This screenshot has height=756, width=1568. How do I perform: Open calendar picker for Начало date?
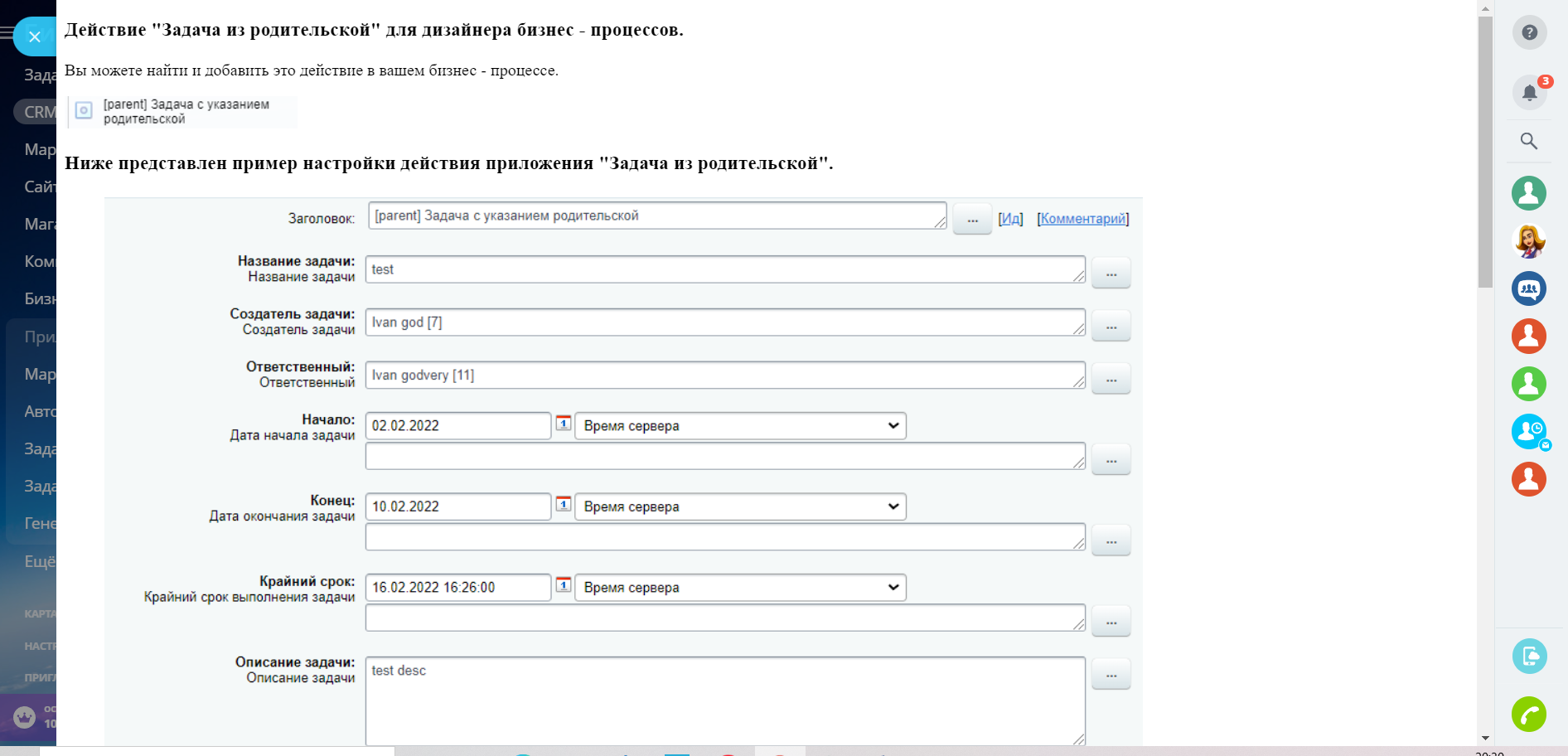564,423
